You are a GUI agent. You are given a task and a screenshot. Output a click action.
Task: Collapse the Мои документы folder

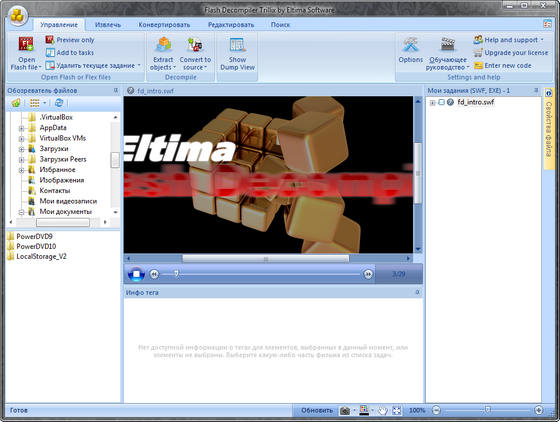click(x=21, y=212)
